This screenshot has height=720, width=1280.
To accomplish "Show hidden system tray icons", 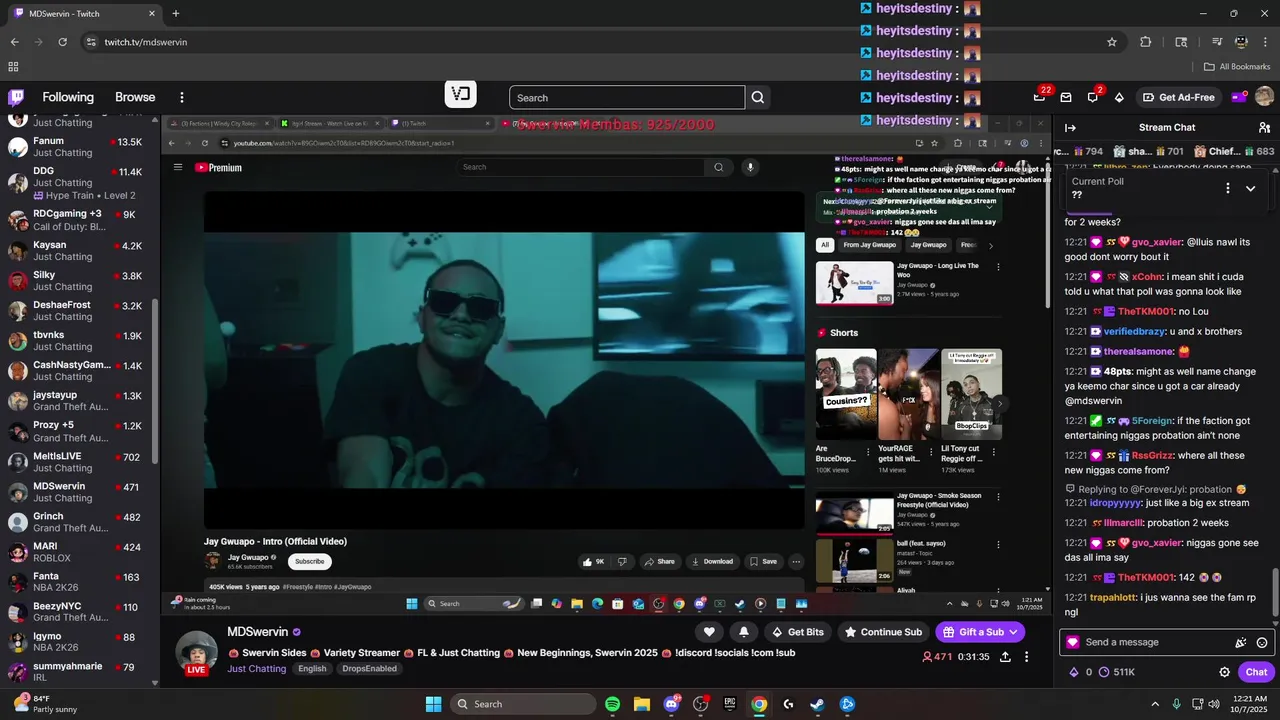I will click(x=1155, y=704).
